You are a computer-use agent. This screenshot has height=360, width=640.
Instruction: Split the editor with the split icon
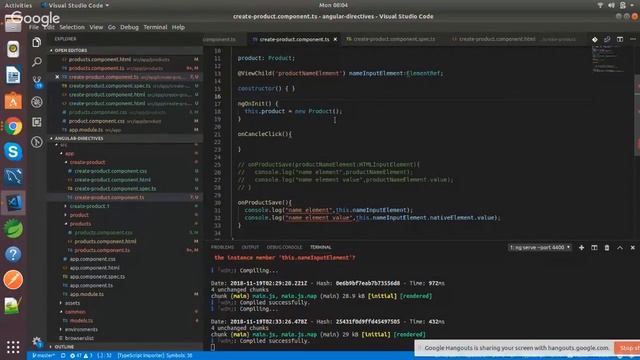click(620, 39)
